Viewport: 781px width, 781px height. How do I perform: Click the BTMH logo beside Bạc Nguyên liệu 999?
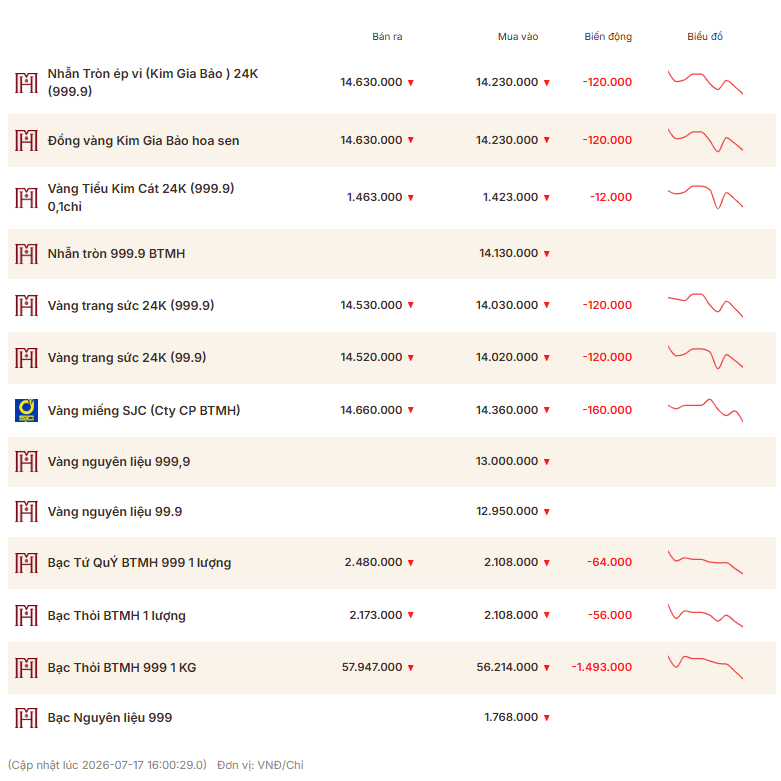26,718
